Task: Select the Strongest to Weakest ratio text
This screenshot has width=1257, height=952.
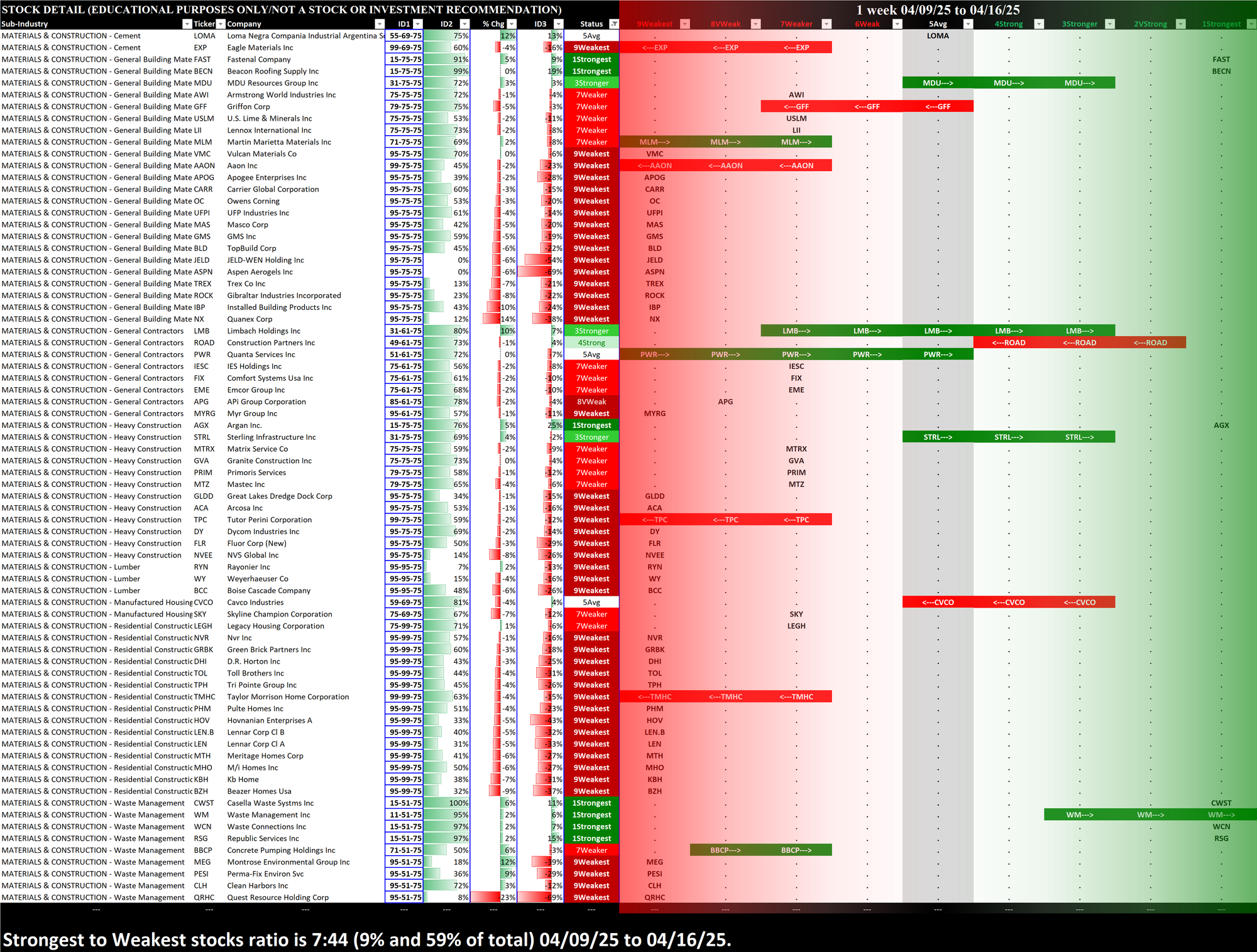Action: (366, 939)
